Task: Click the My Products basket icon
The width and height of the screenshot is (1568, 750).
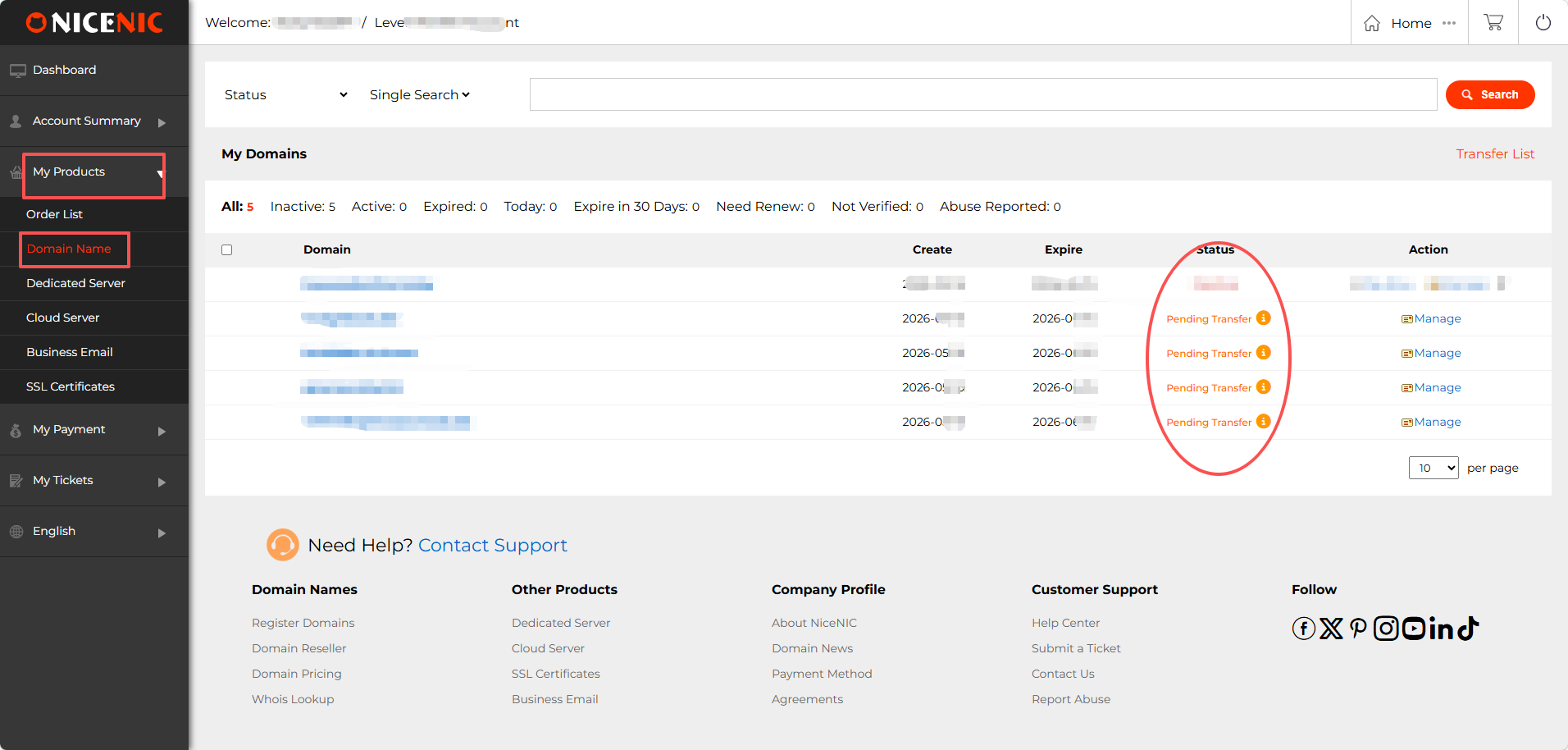Action: [x=16, y=172]
